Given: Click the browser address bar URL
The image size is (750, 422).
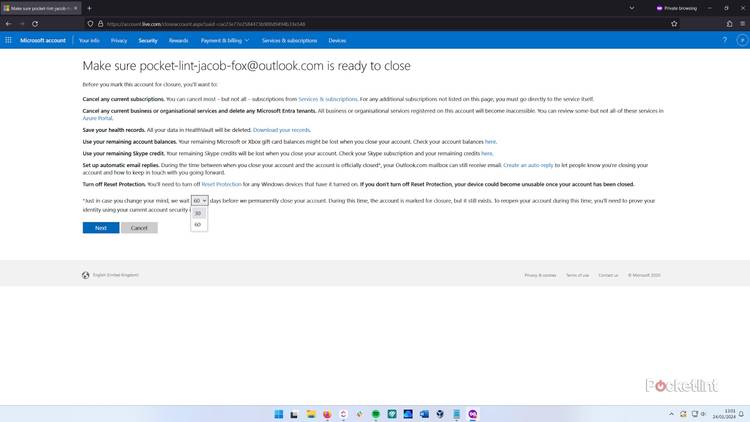Looking at the screenshot, I should [206, 24].
